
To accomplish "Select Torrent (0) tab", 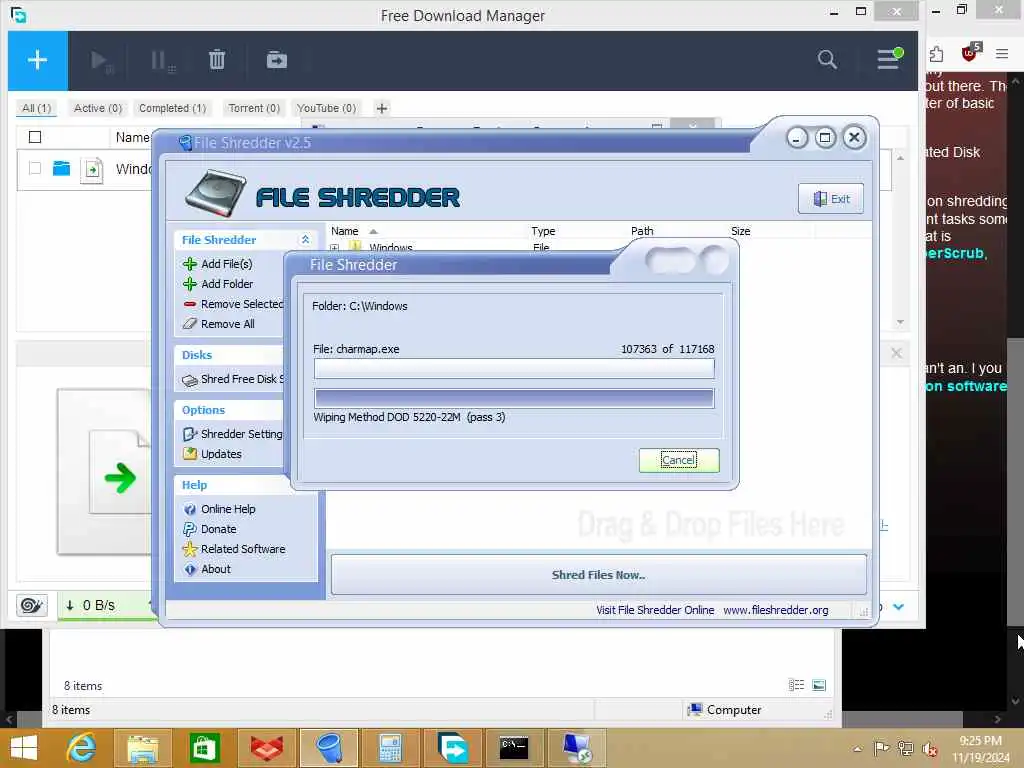I will tap(254, 108).
